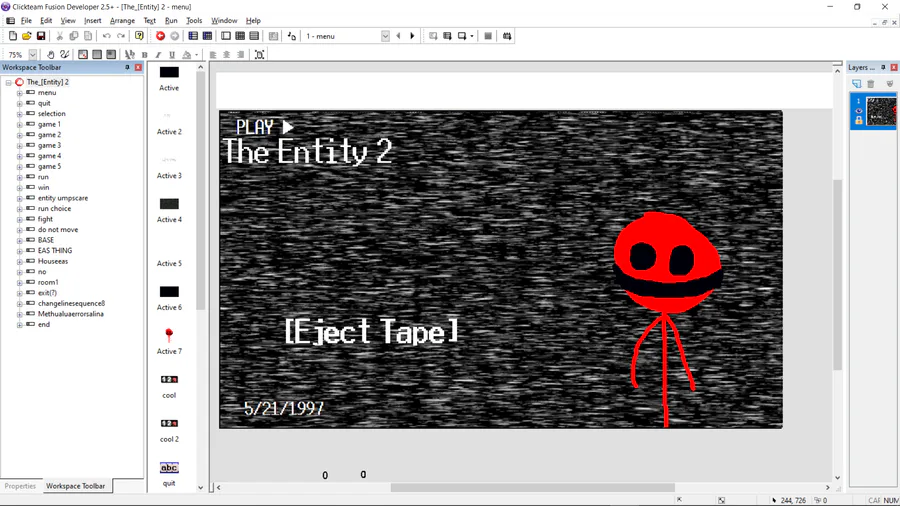The image size is (900, 506).
Task: Open the Tools menu
Action: [x=194, y=21]
